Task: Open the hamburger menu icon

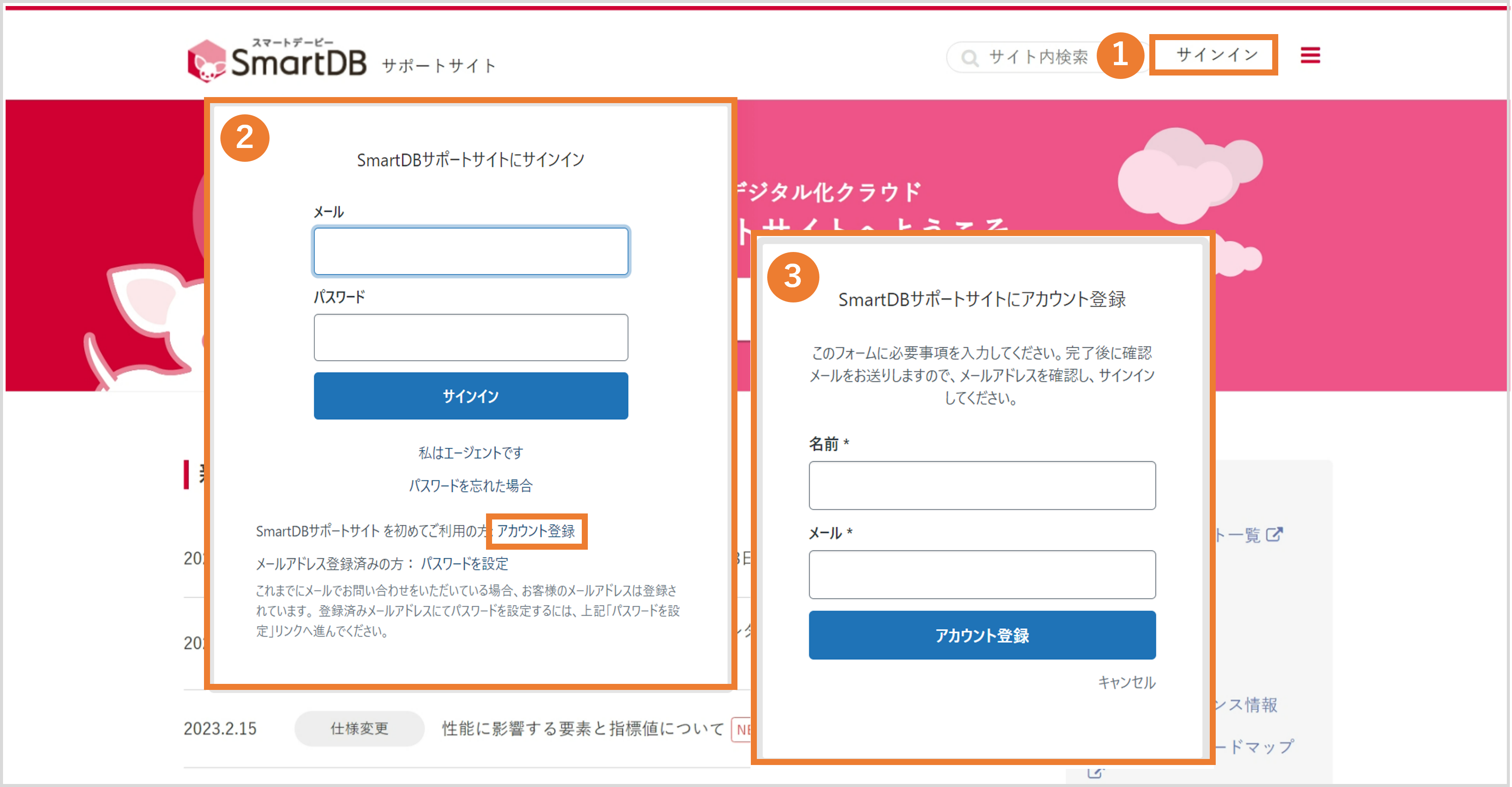Action: [x=1310, y=55]
